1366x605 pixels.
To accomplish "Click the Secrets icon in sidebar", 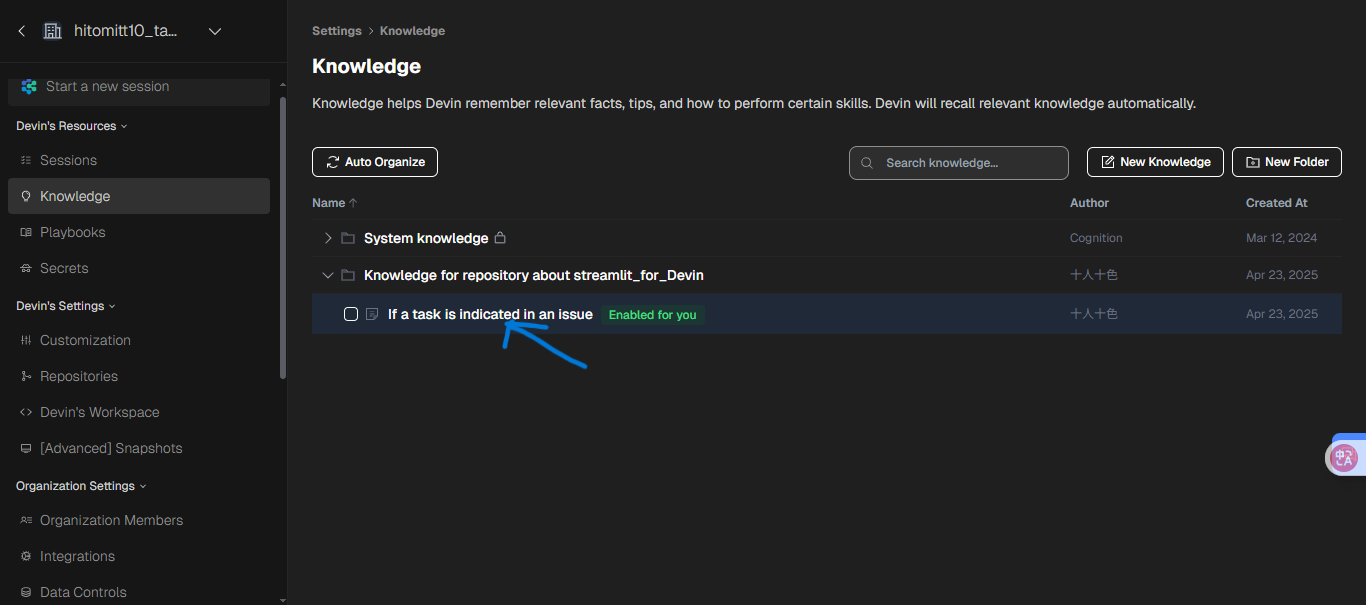I will click(x=26, y=268).
